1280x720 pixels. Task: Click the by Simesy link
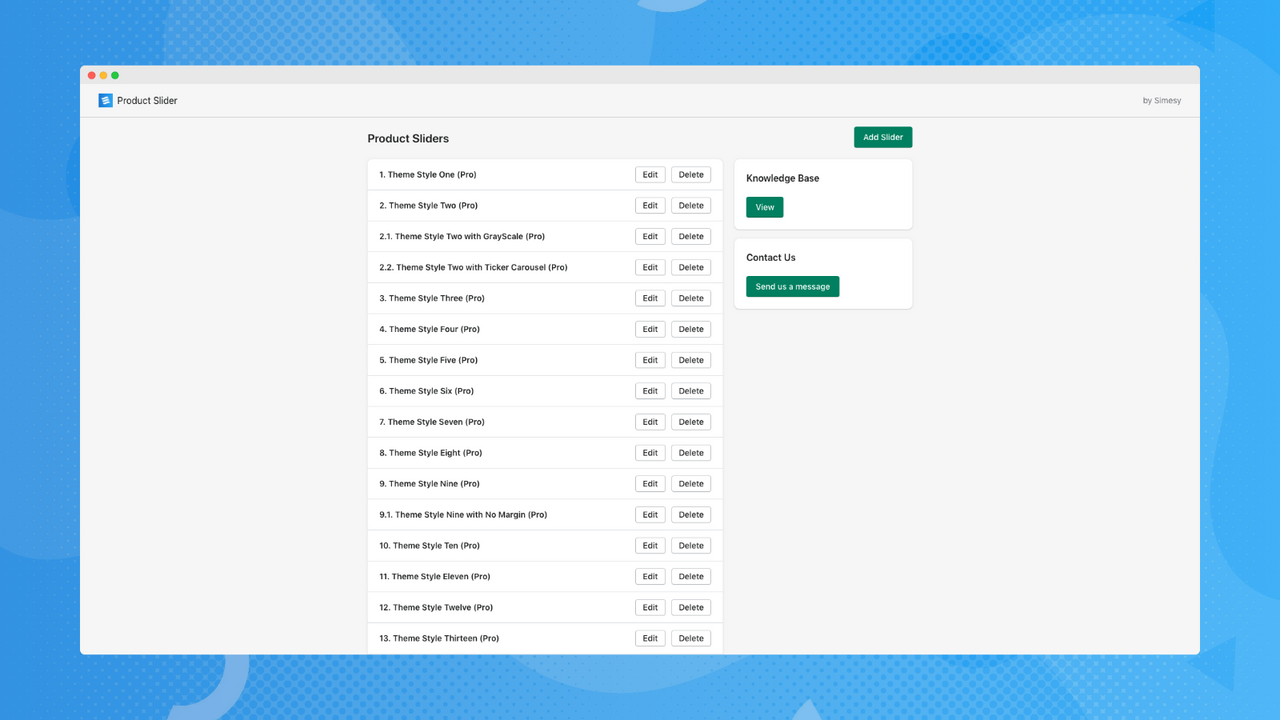(x=1161, y=100)
